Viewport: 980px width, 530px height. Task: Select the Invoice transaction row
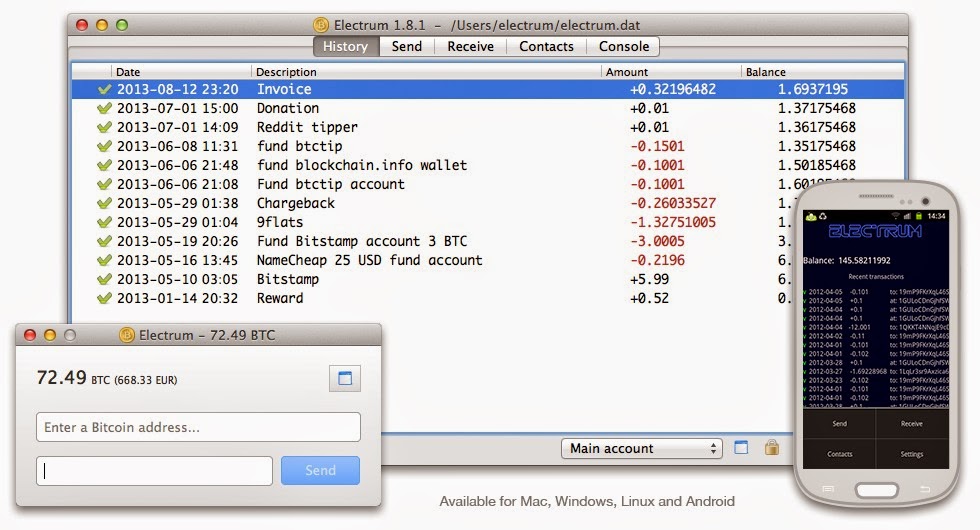(488, 89)
